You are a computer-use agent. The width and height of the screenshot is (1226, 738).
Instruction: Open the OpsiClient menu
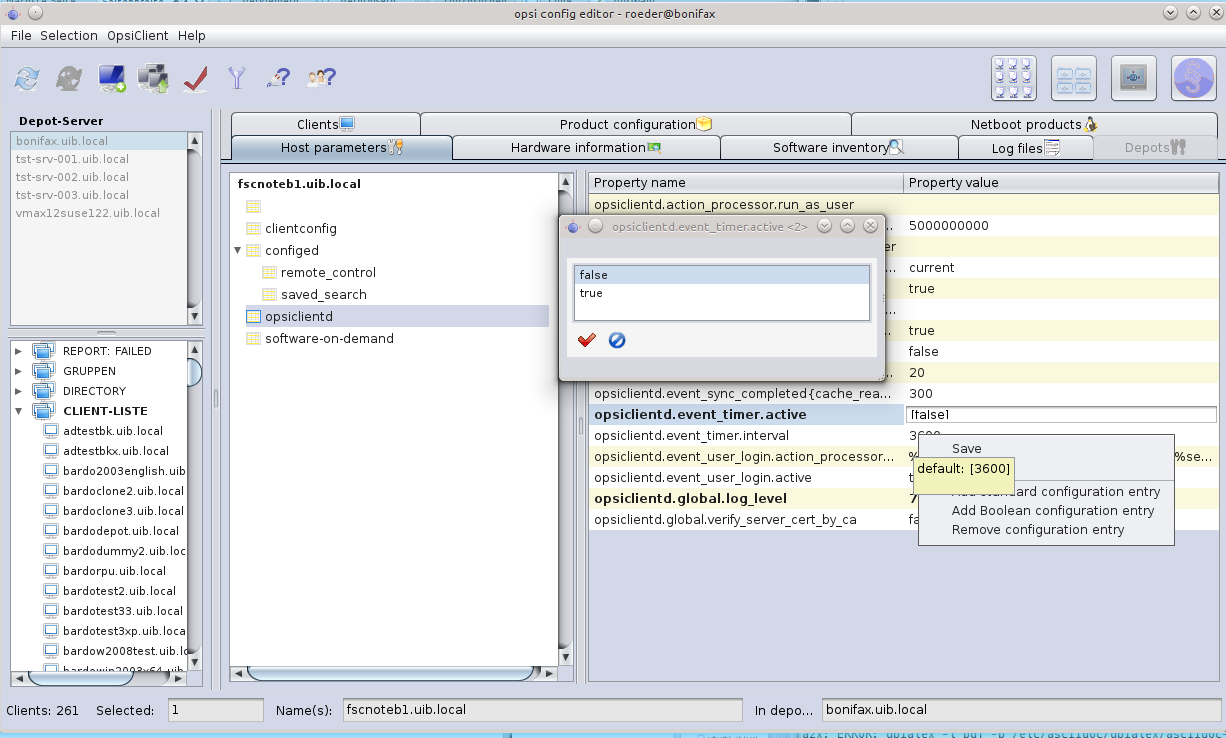point(137,35)
